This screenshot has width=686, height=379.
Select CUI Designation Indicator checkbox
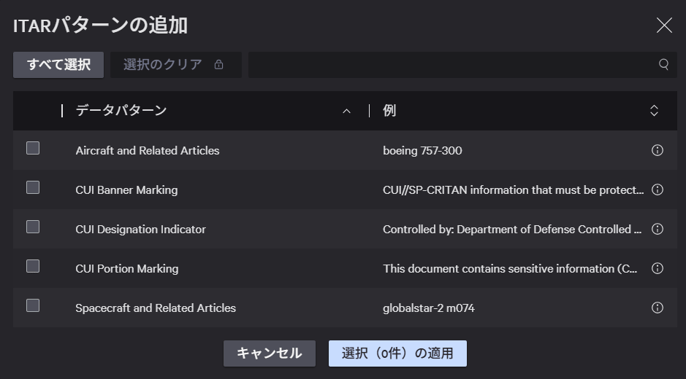click(x=33, y=227)
